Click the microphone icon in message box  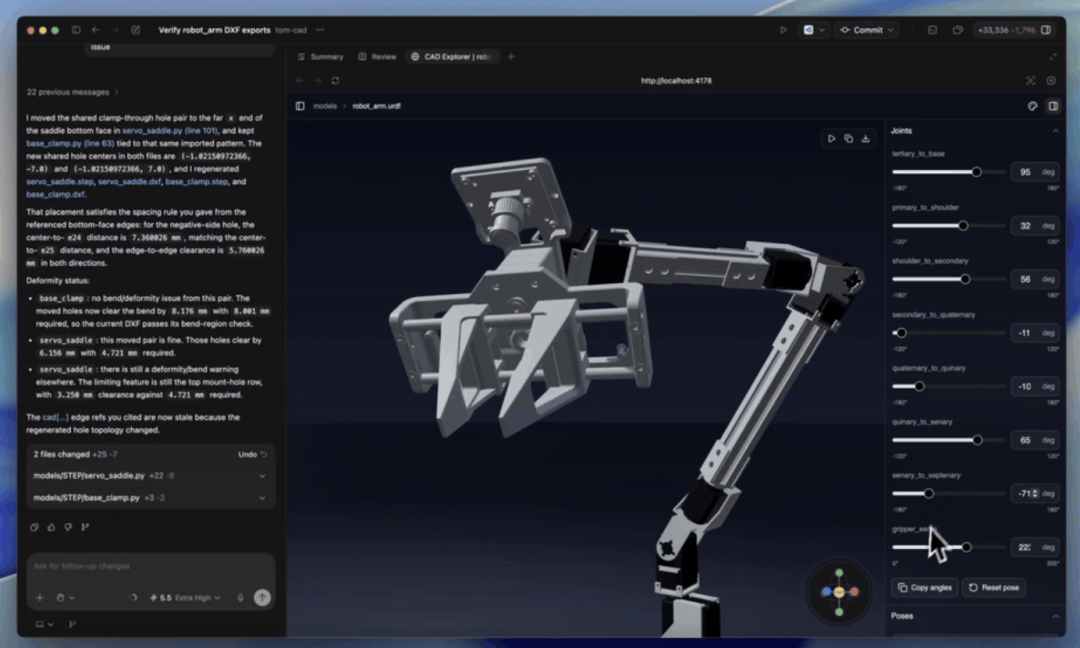tap(240, 598)
